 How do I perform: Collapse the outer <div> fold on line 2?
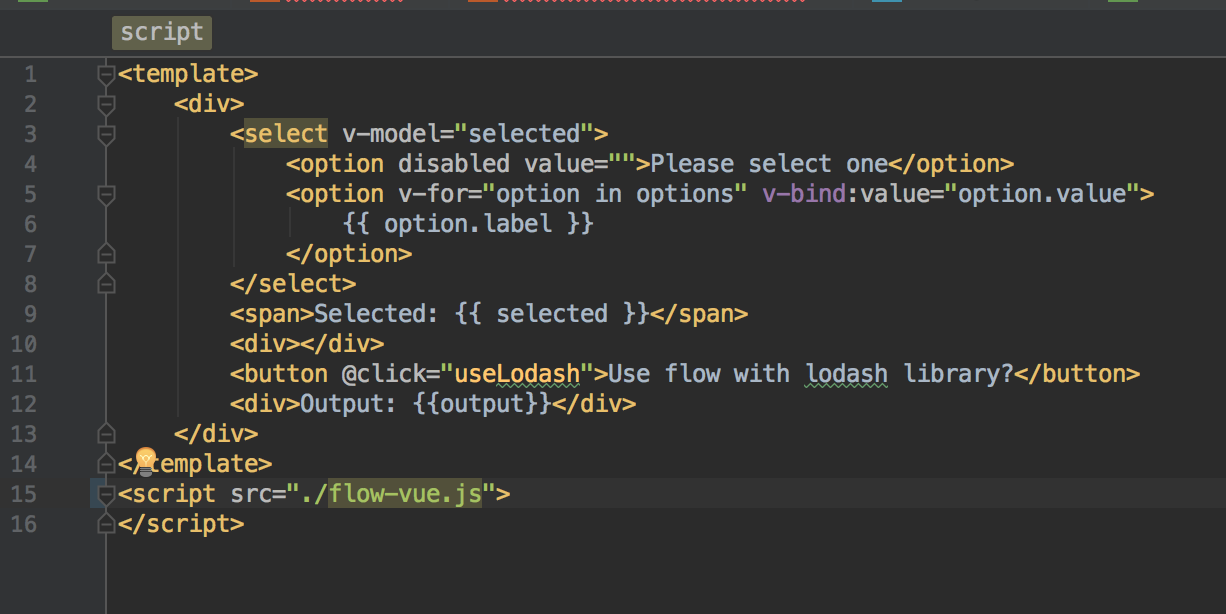[x=107, y=104]
